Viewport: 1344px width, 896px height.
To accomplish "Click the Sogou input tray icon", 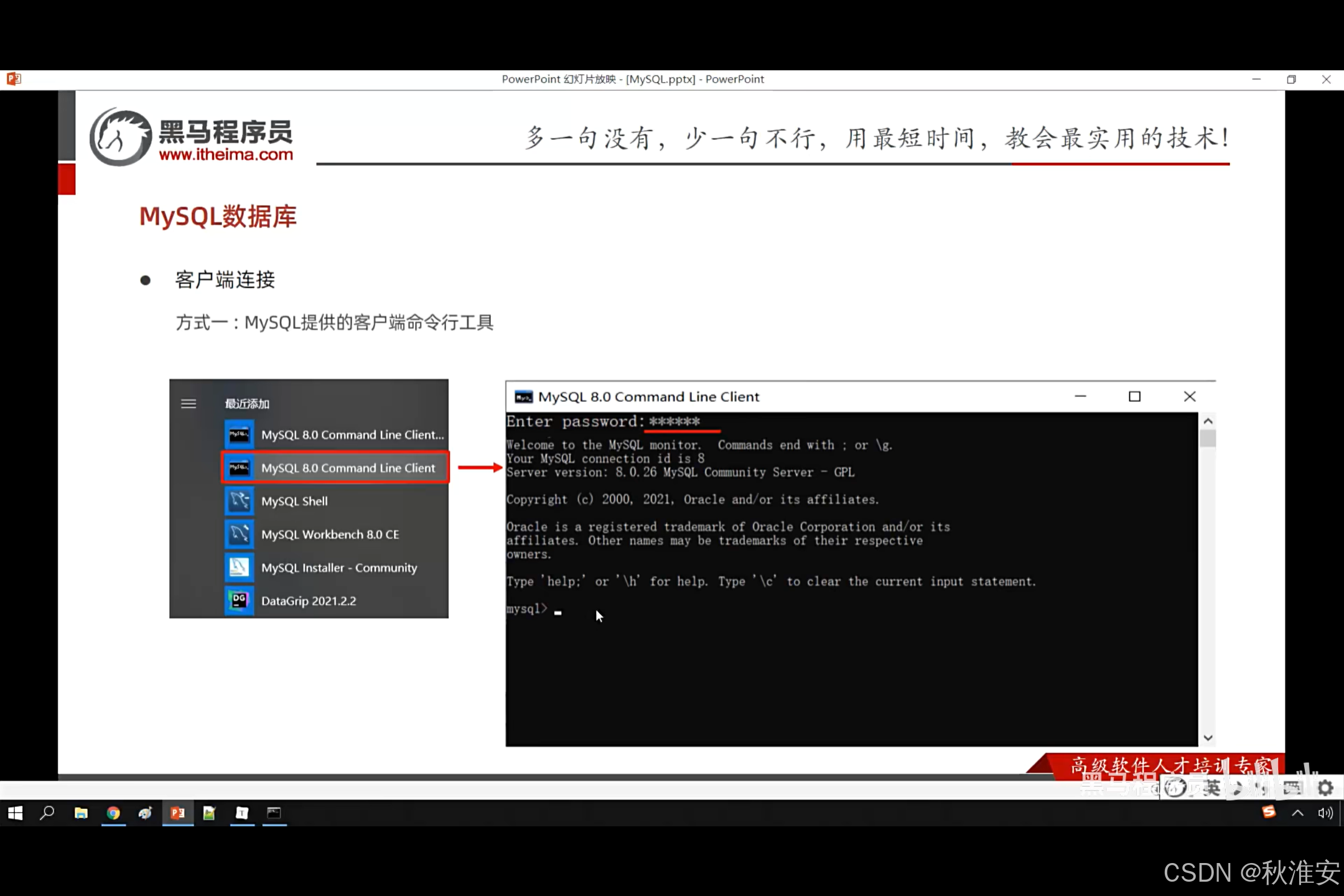I will 1269,812.
